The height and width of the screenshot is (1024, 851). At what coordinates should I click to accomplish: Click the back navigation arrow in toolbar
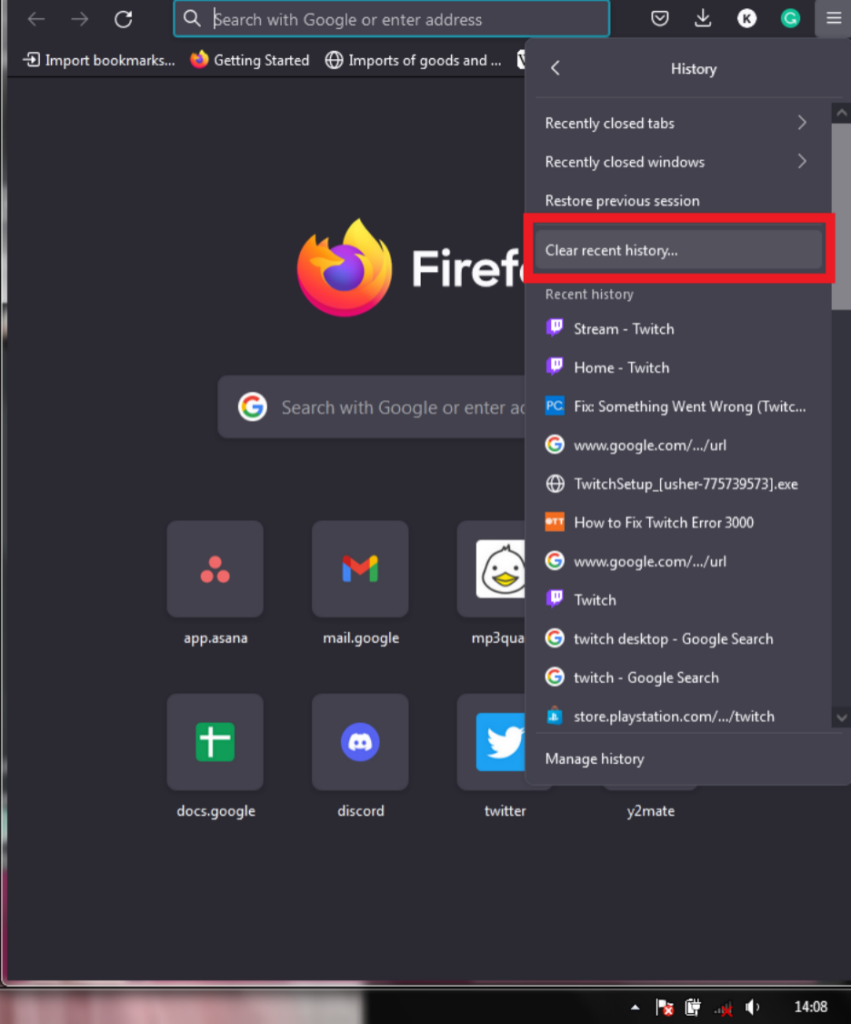point(36,19)
